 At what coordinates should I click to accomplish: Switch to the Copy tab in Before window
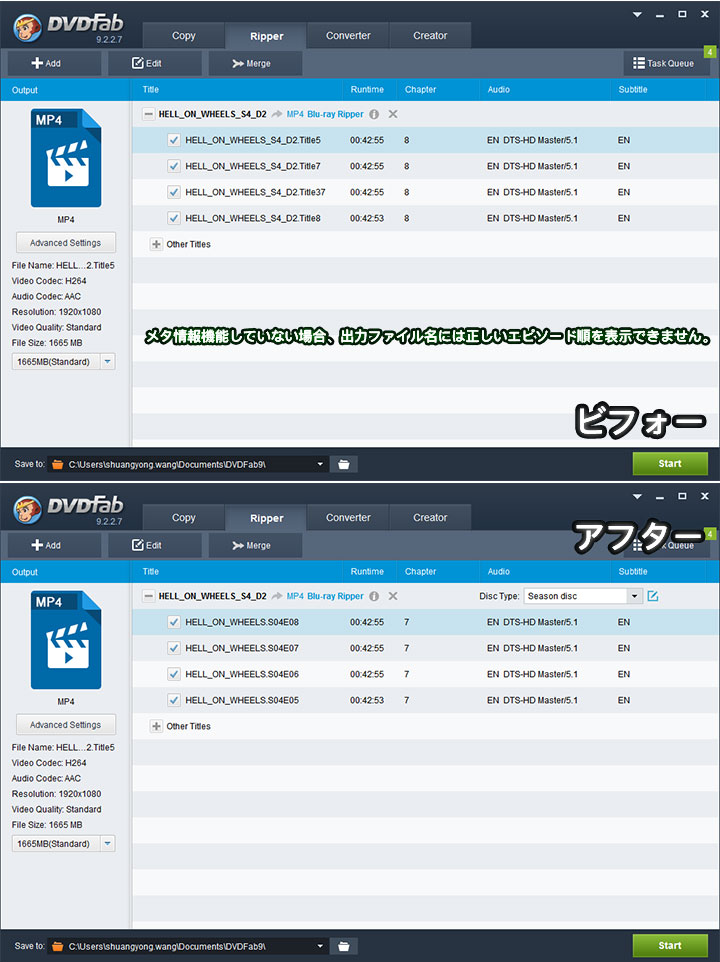183,36
